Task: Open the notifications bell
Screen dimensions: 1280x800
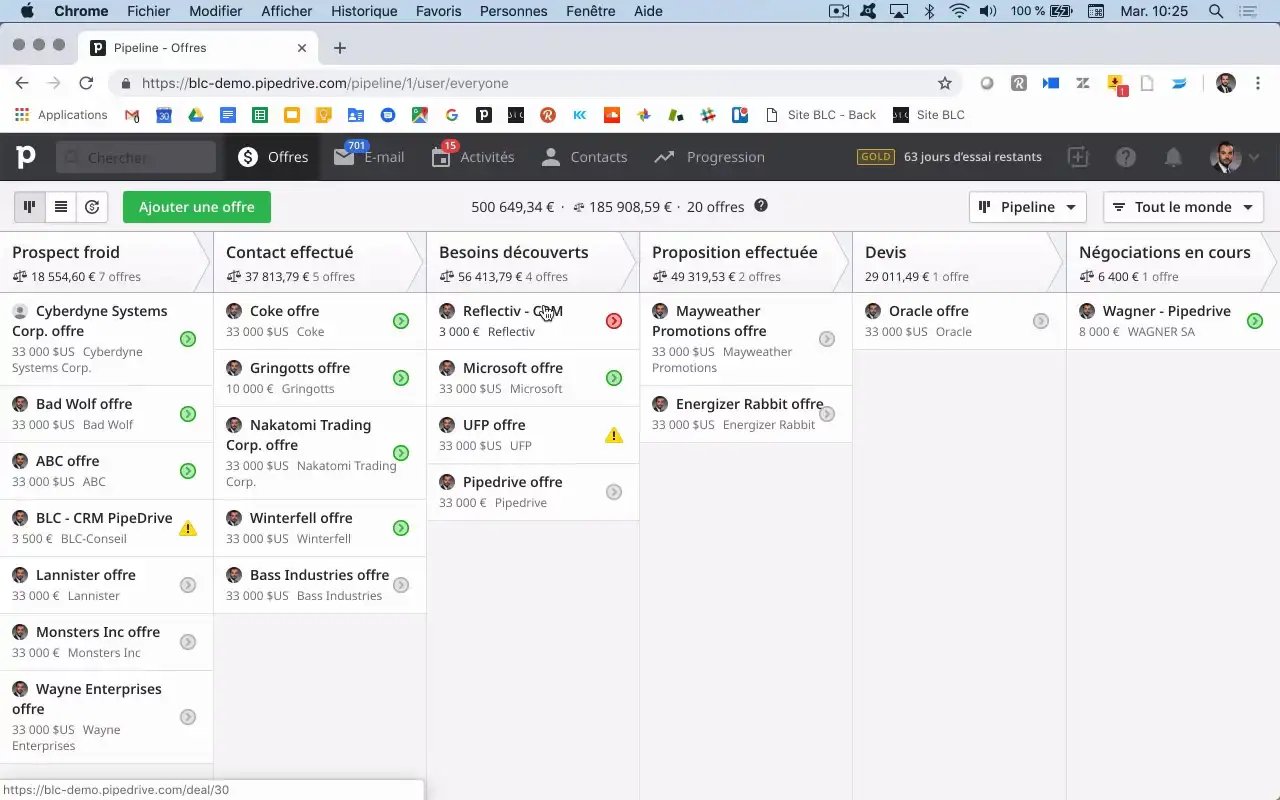Action: point(1173,157)
